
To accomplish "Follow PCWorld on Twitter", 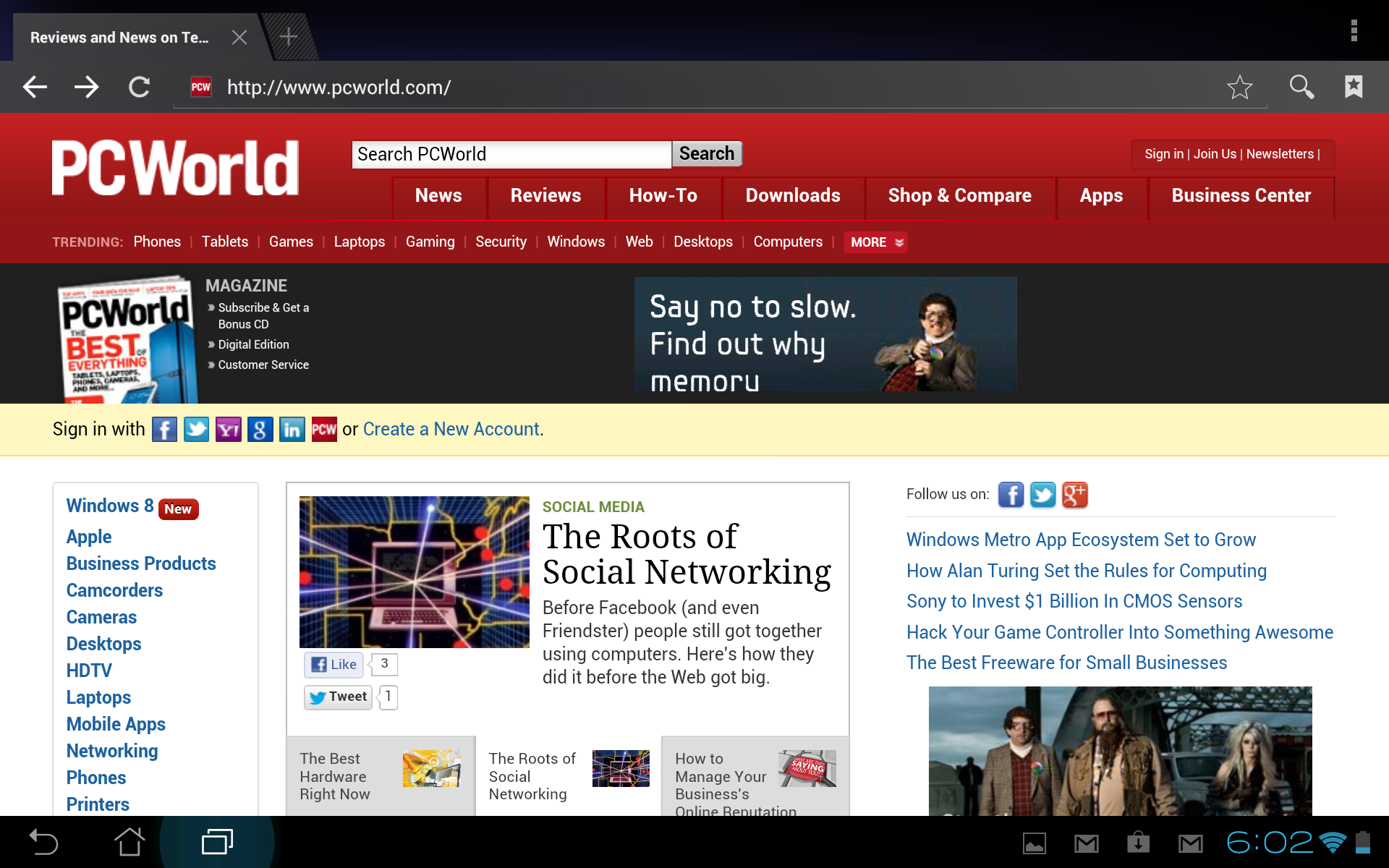I will tap(1042, 495).
